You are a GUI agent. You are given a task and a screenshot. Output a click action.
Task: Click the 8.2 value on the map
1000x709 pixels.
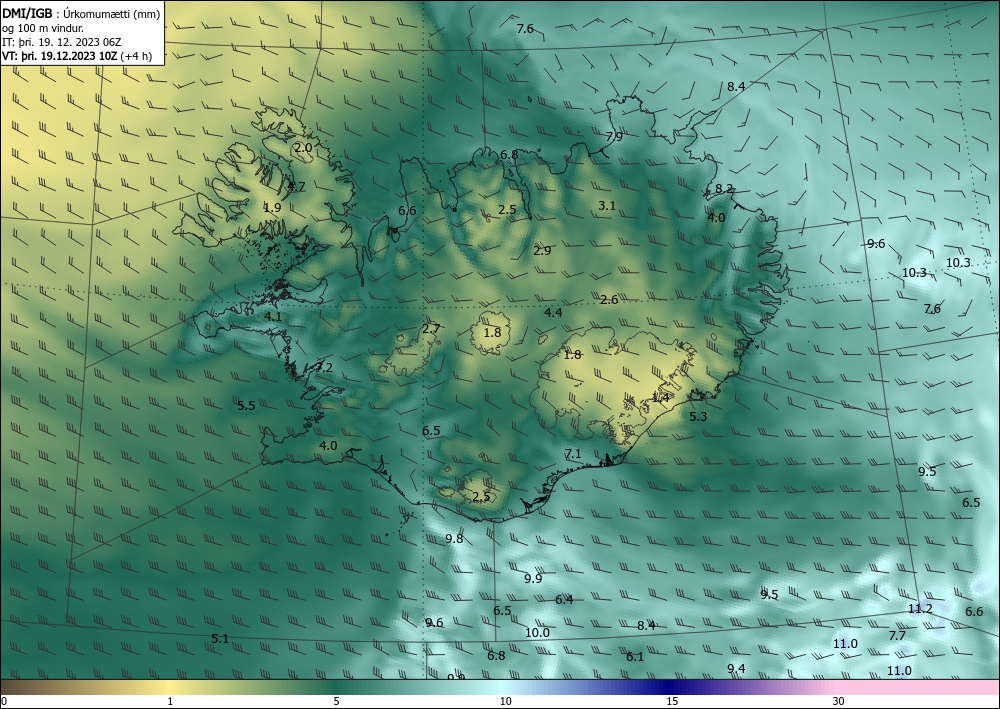click(x=724, y=189)
